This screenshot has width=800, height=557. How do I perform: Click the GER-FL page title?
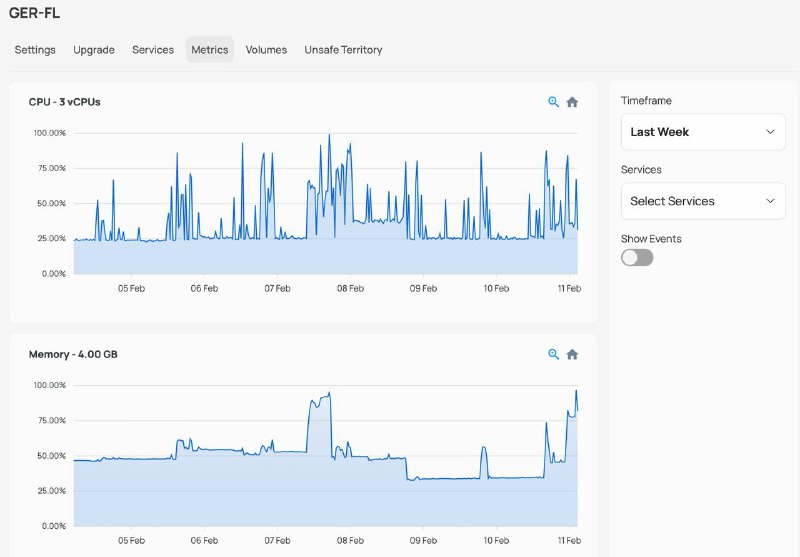(34, 14)
